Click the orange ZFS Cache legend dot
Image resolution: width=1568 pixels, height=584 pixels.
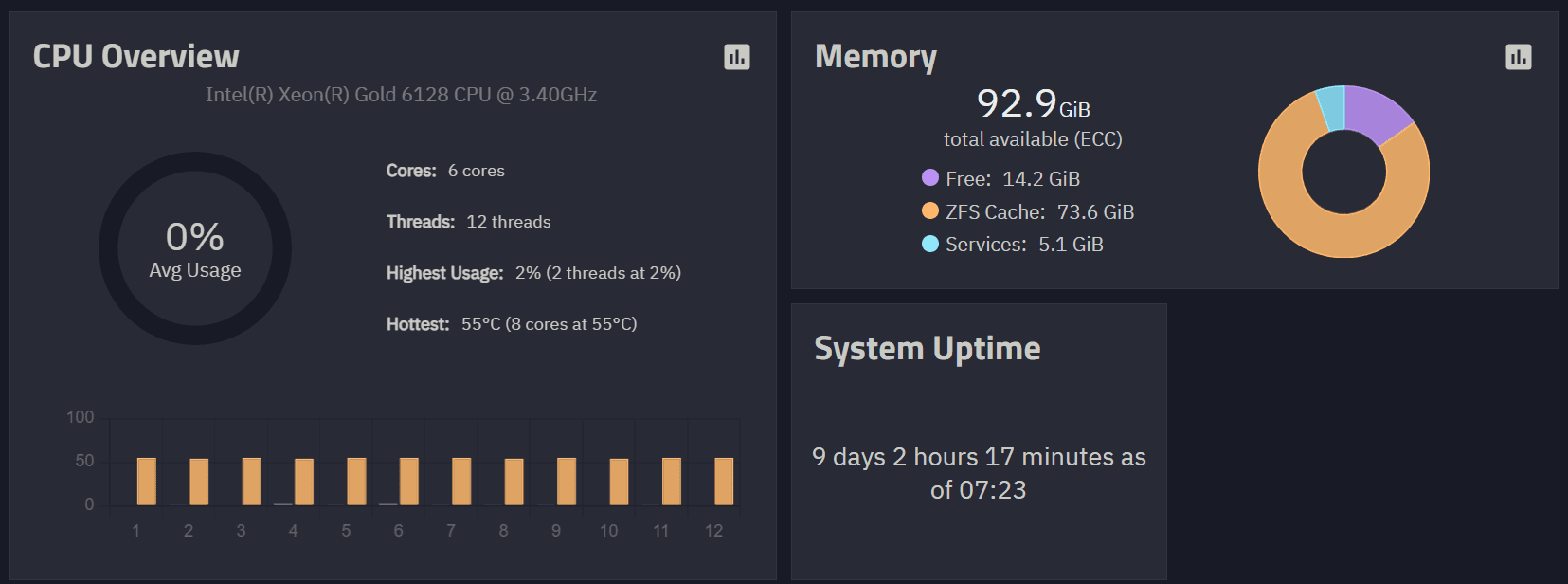tap(930, 210)
